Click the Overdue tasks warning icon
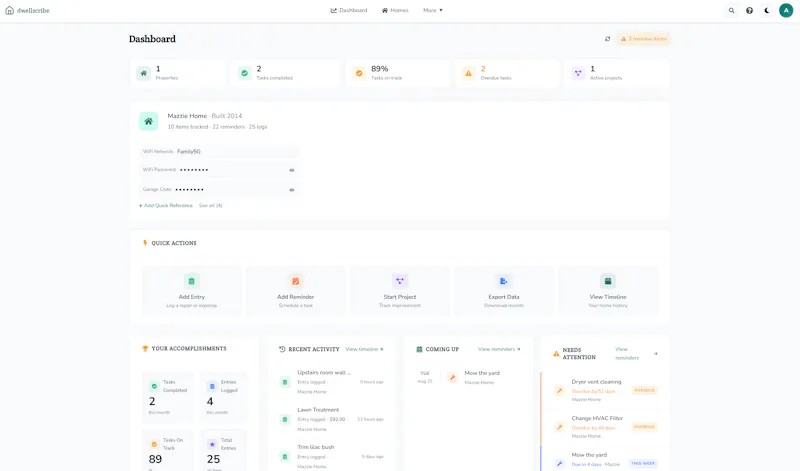The width and height of the screenshot is (800, 471). (x=468, y=73)
